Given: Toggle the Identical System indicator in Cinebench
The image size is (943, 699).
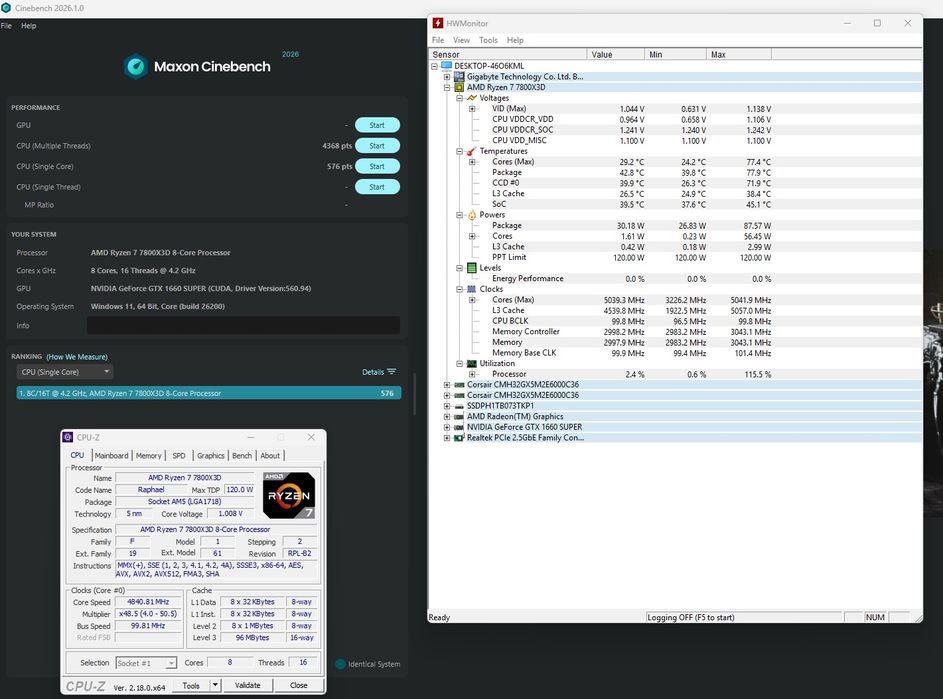Looking at the screenshot, I should [340, 664].
